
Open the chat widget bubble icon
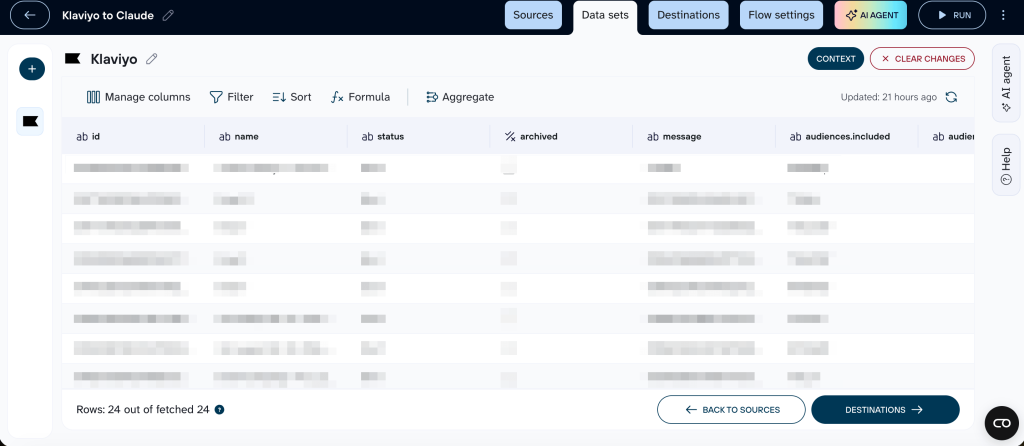(x=1001, y=423)
